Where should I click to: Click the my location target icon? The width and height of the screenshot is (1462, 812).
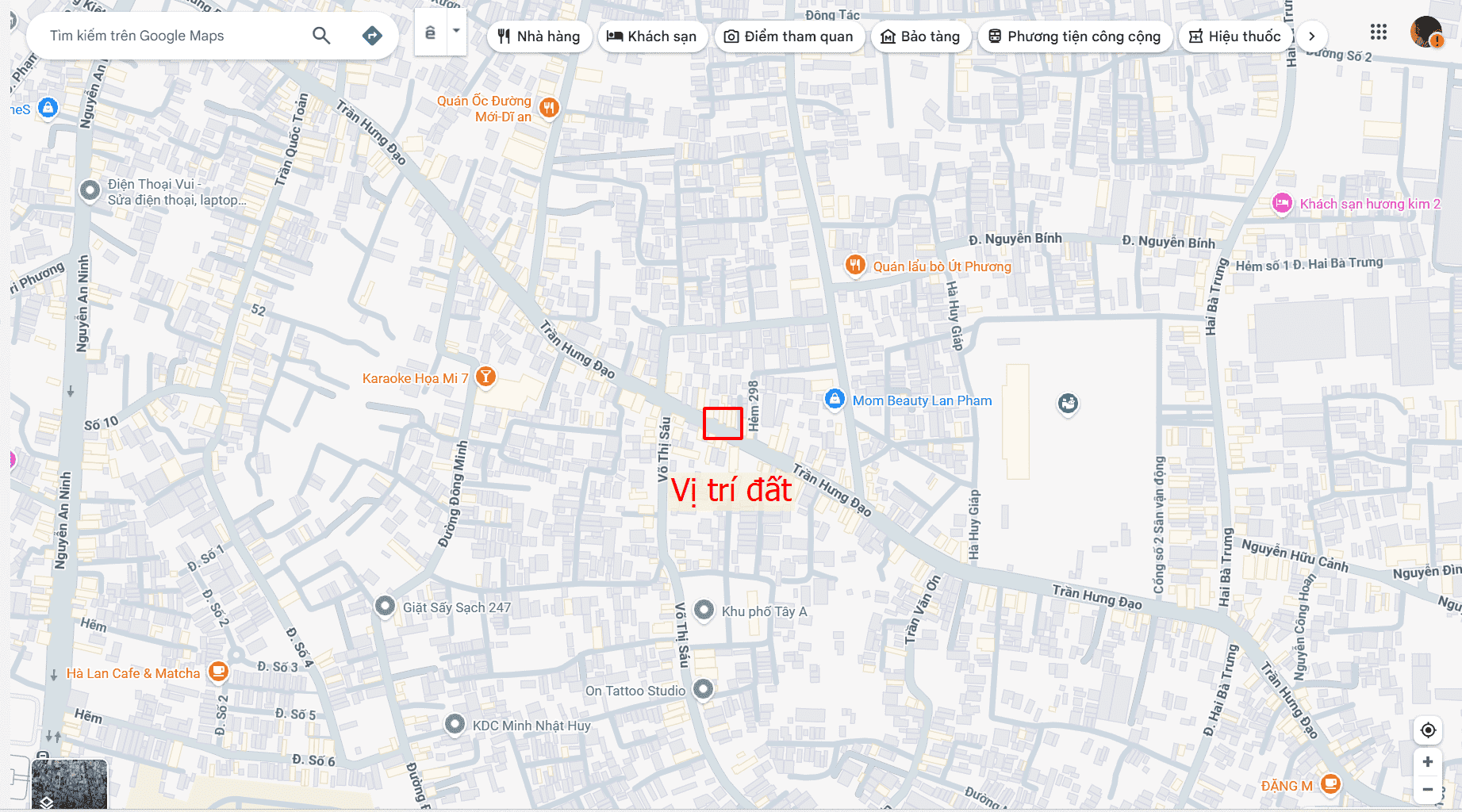pos(1428,730)
